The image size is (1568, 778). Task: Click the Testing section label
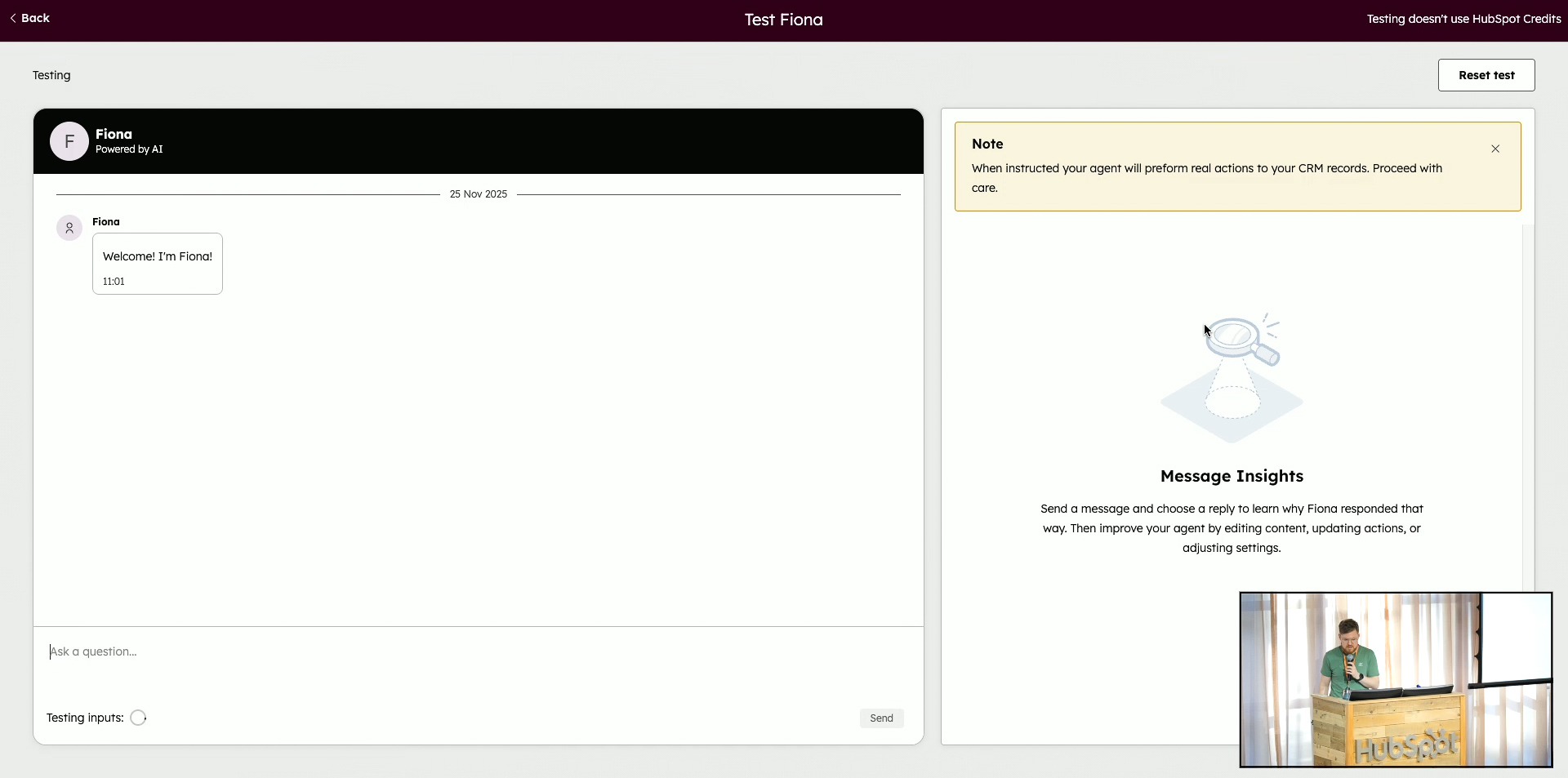point(51,75)
